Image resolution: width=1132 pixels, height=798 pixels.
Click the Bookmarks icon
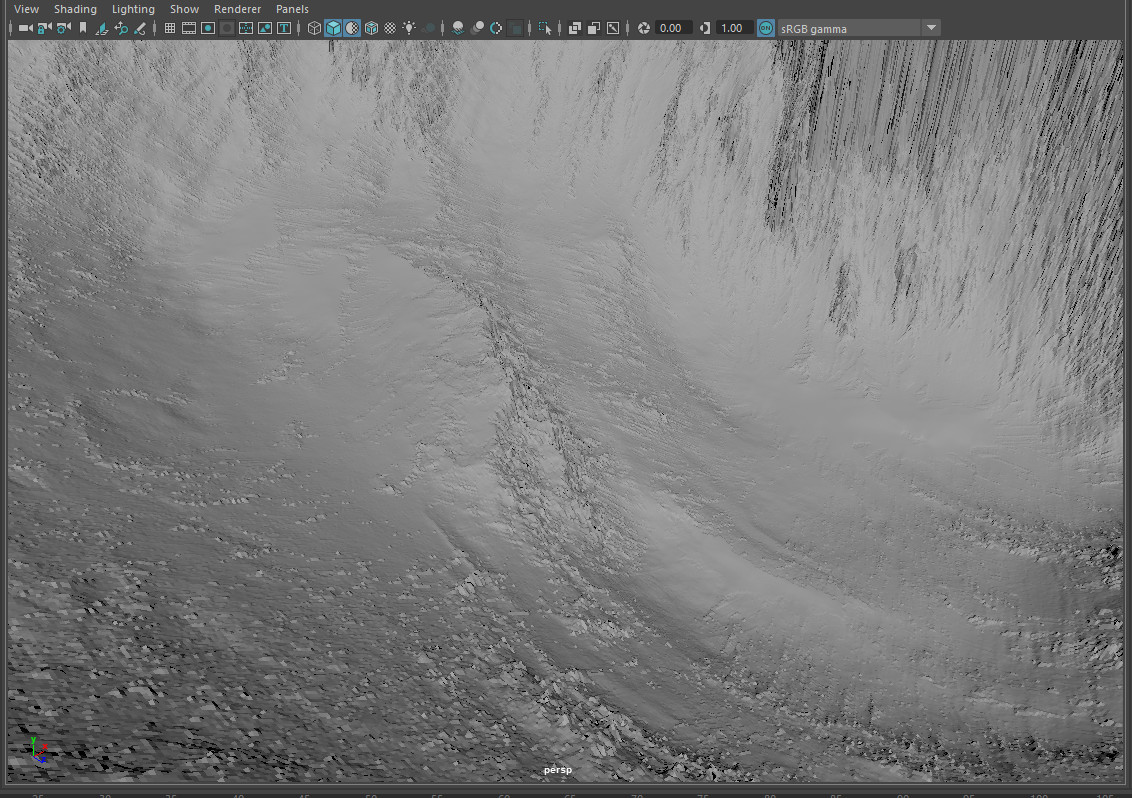coord(83,28)
